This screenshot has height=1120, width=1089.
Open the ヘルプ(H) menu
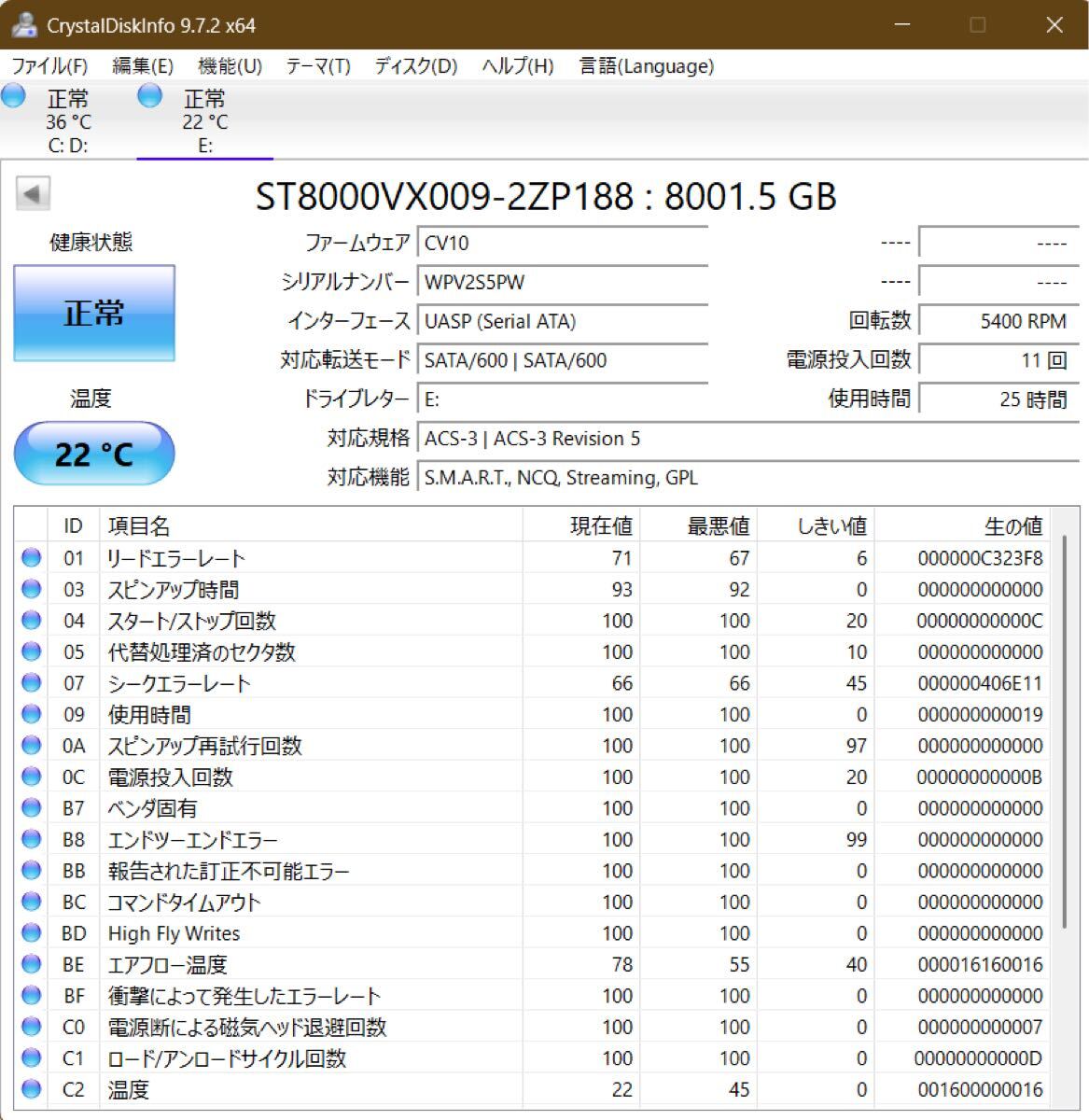pos(516,66)
